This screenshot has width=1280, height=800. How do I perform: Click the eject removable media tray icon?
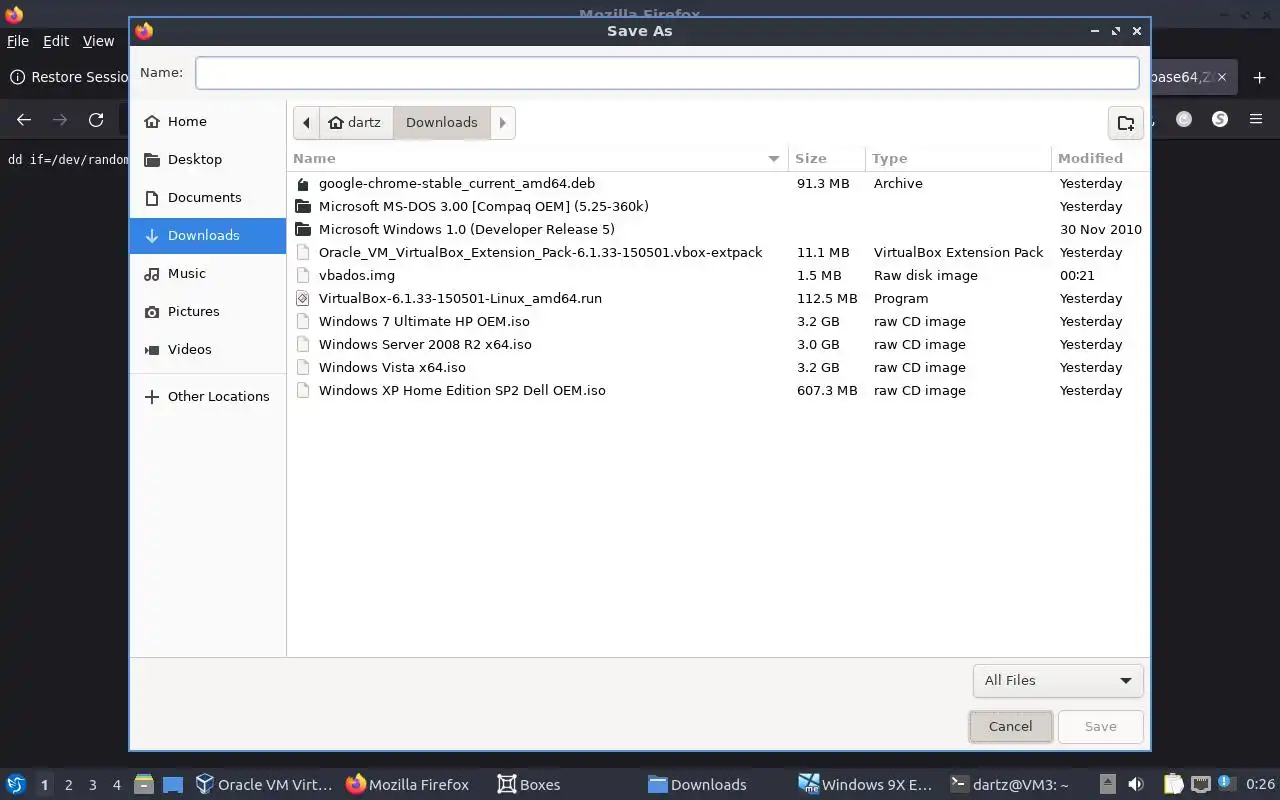pos(1107,784)
